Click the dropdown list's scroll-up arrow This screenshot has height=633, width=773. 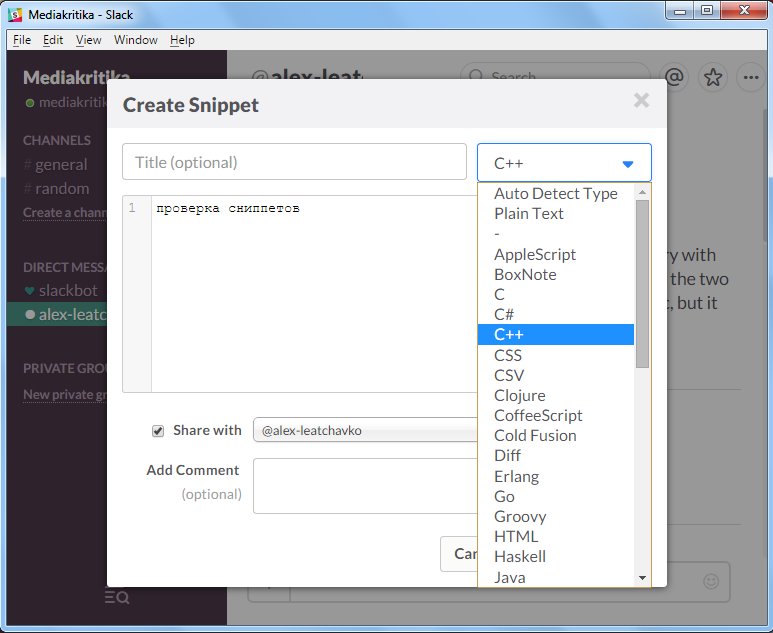[642, 192]
